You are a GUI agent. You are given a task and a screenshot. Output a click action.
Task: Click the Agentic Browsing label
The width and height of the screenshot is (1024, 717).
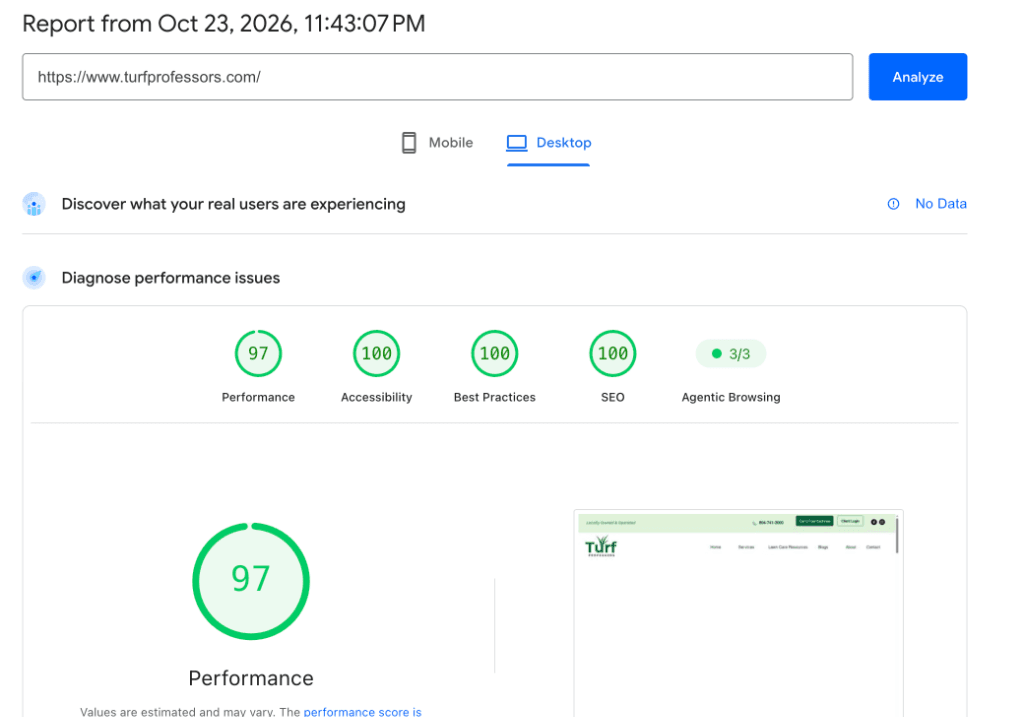730,397
